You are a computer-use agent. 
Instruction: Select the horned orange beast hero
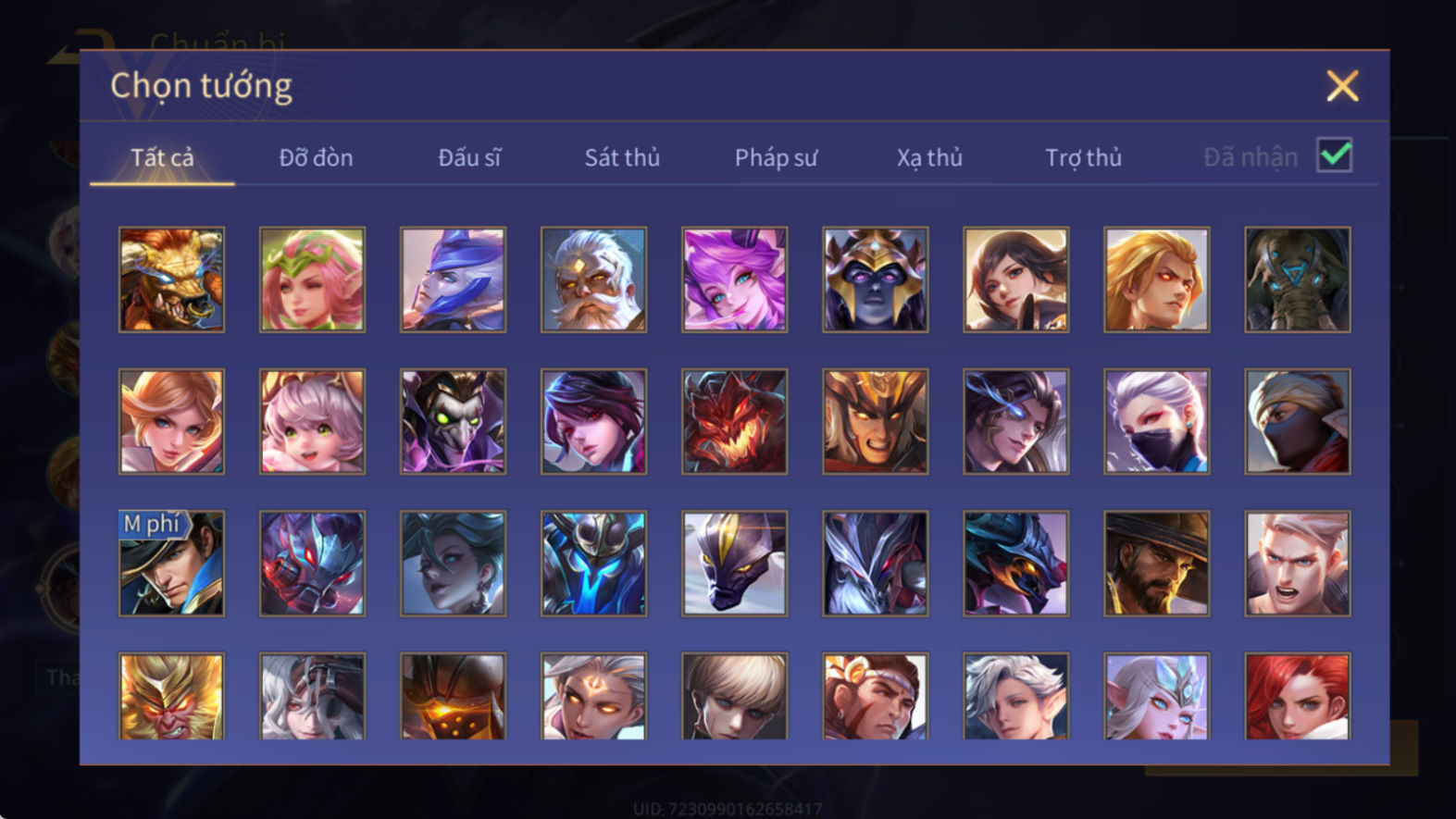click(x=171, y=279)
